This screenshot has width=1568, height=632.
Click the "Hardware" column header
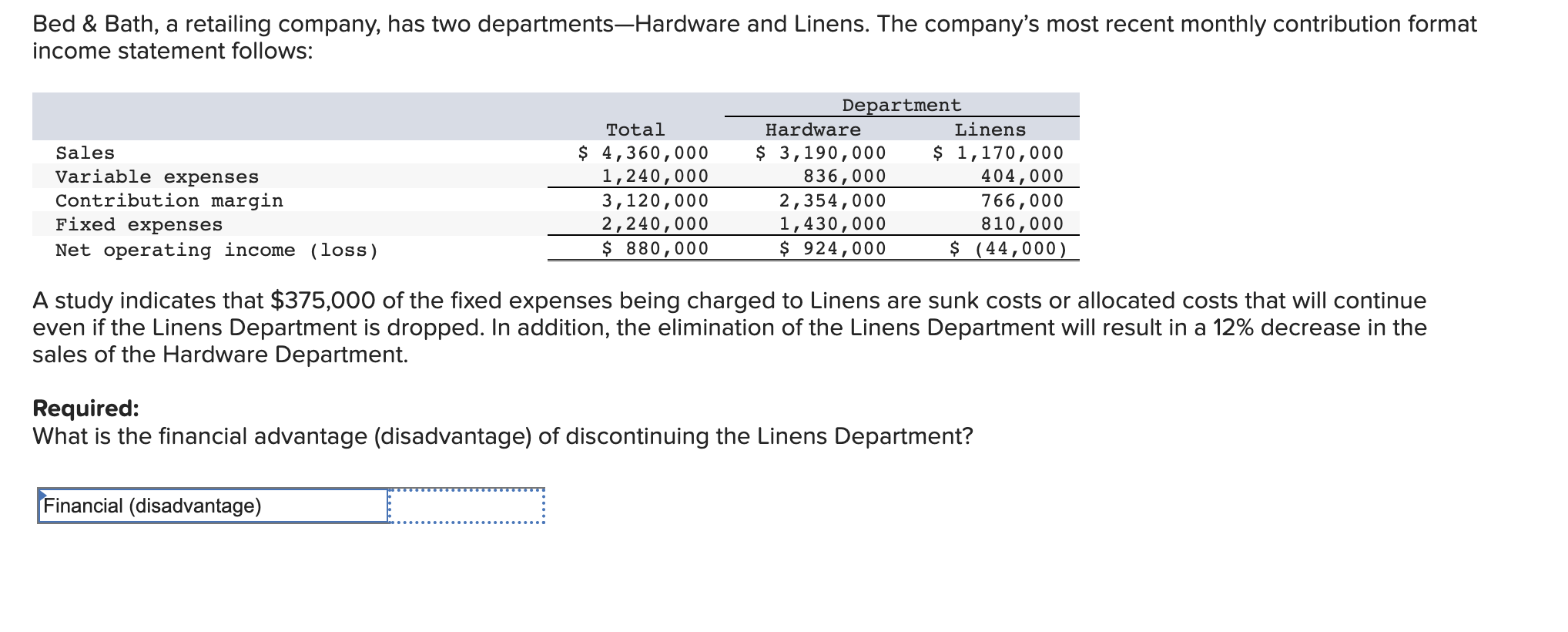[813, 129]
